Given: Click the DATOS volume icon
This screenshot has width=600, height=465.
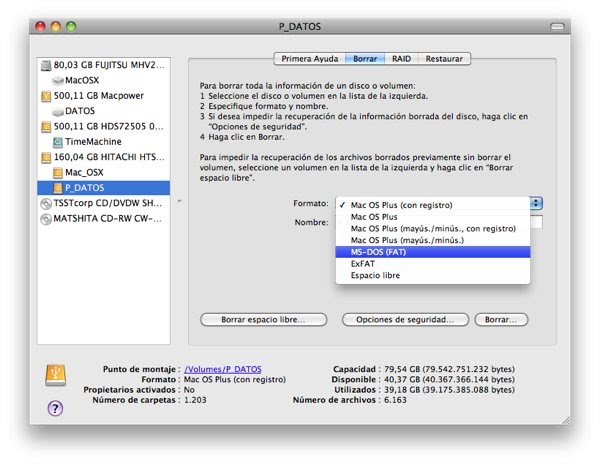Looking at the screenshot, I should (x=58, y=111).
